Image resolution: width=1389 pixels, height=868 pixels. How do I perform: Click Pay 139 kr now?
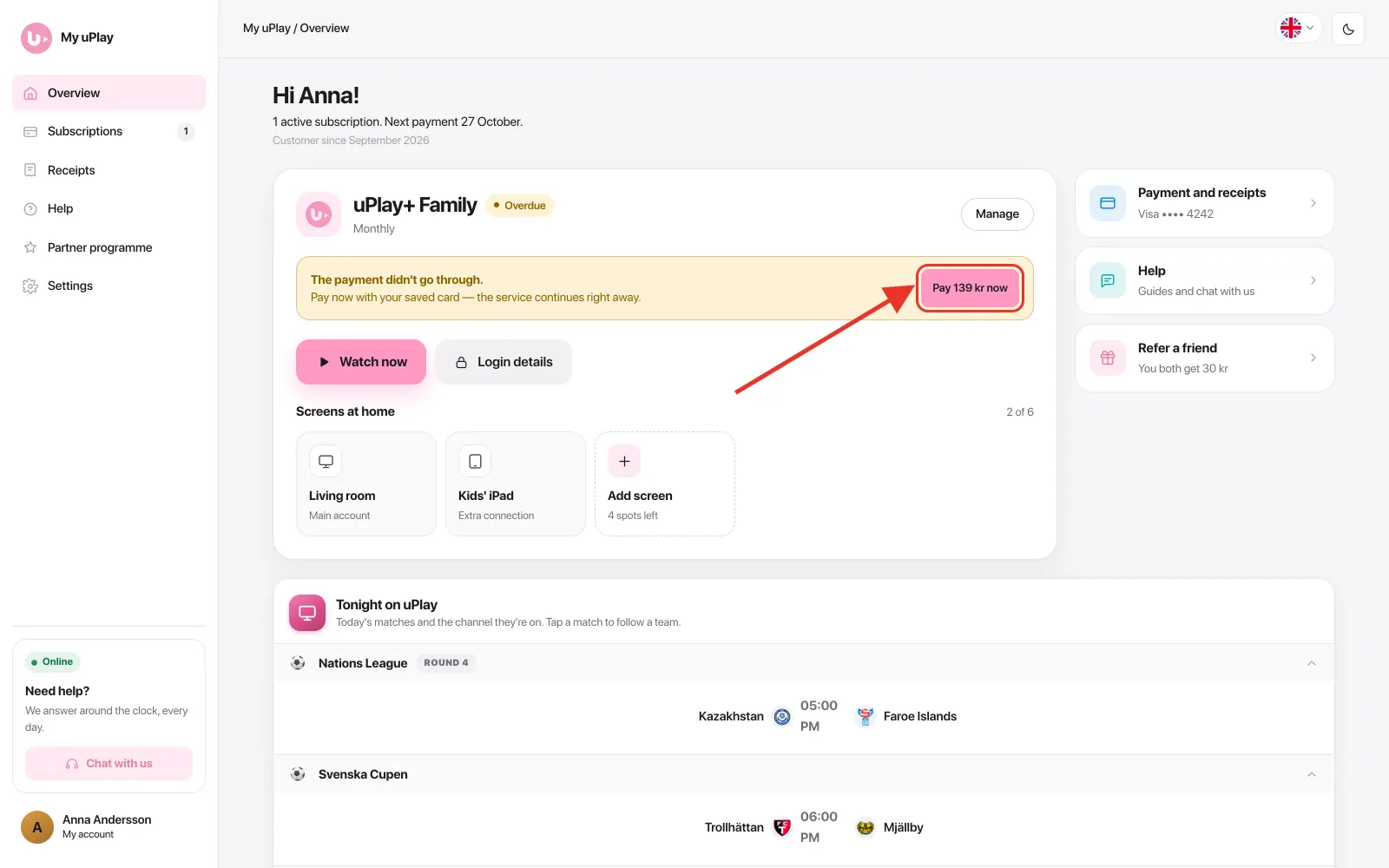pos(970,288)
